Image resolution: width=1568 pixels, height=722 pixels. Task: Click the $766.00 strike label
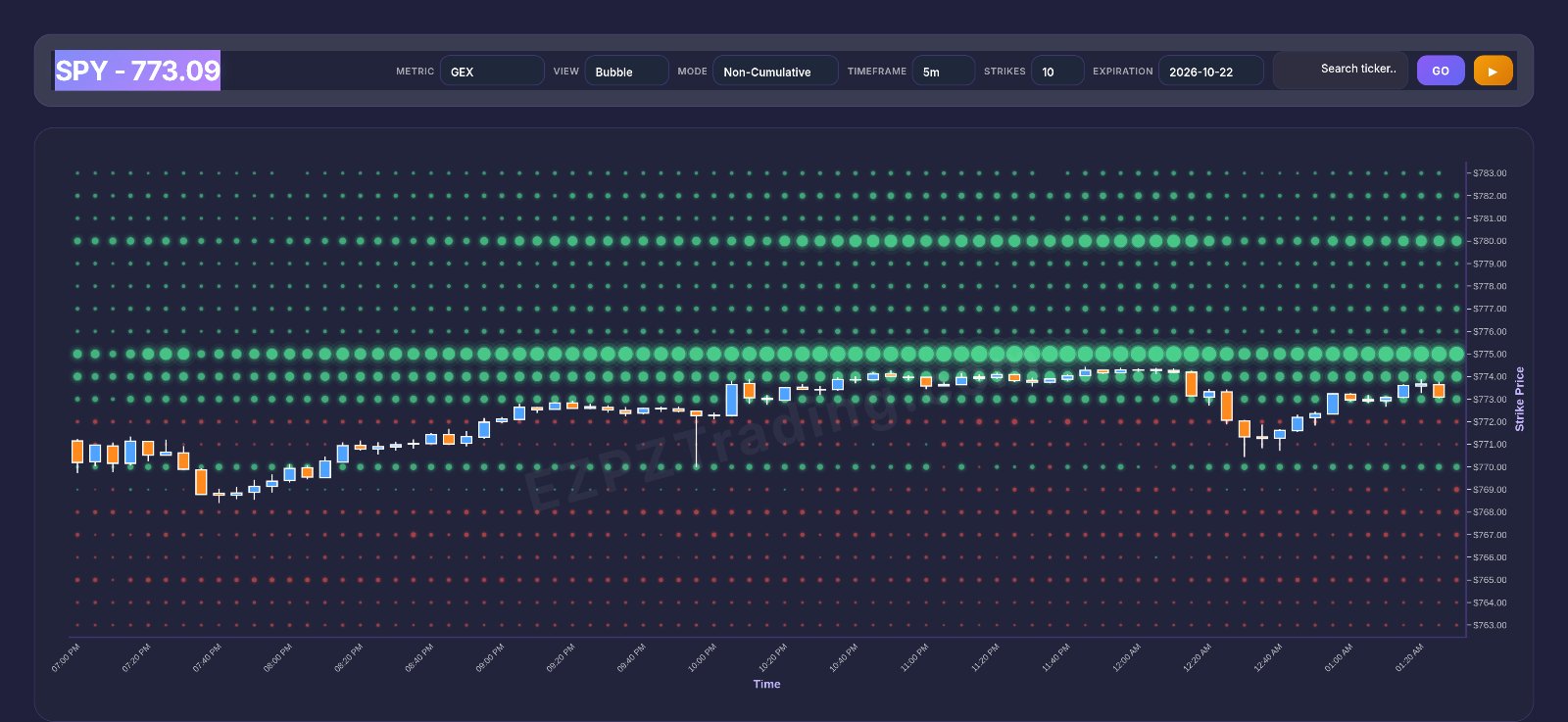1490,557
